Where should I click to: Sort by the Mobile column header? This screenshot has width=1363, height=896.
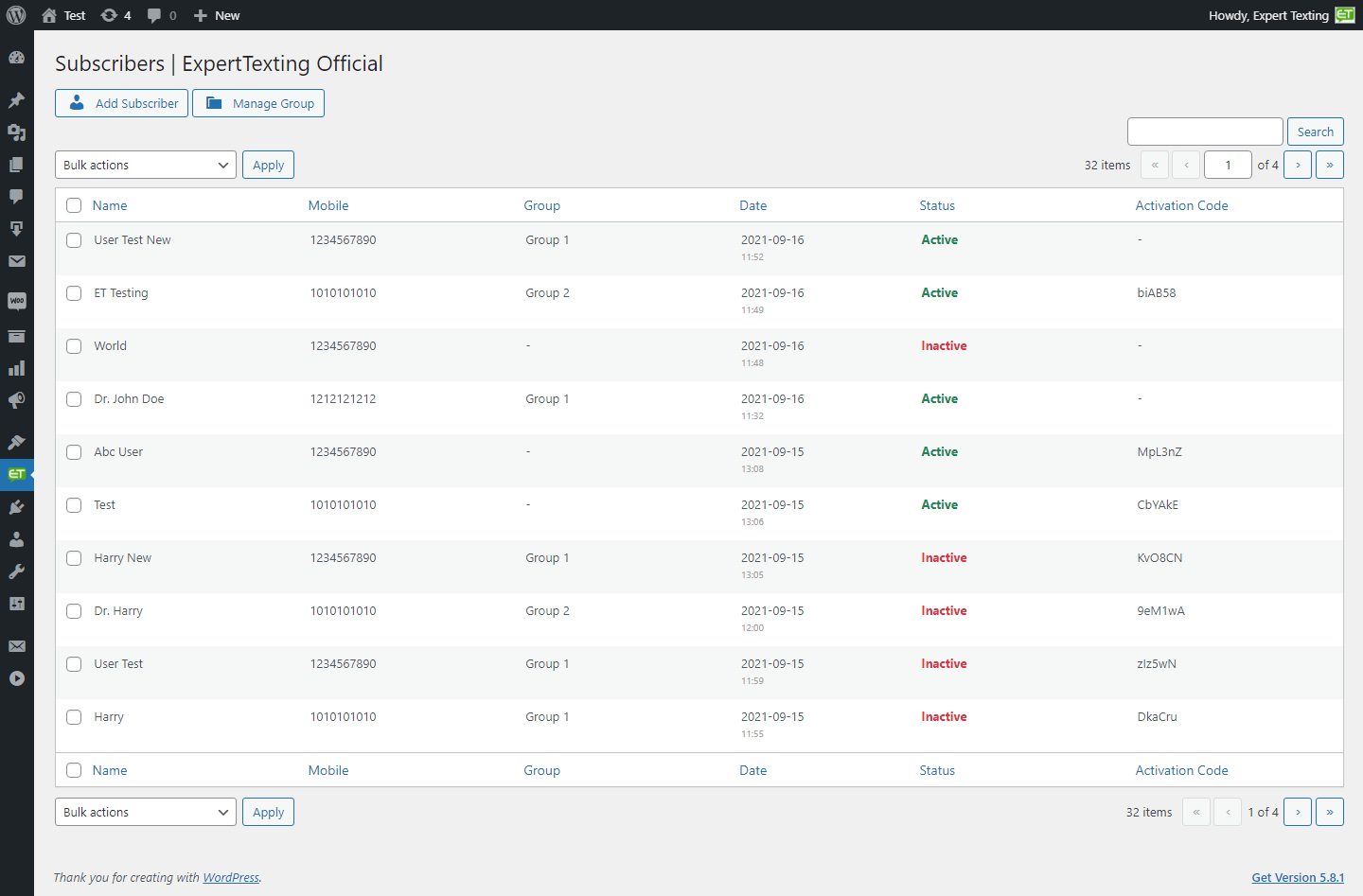coord(328,205)
